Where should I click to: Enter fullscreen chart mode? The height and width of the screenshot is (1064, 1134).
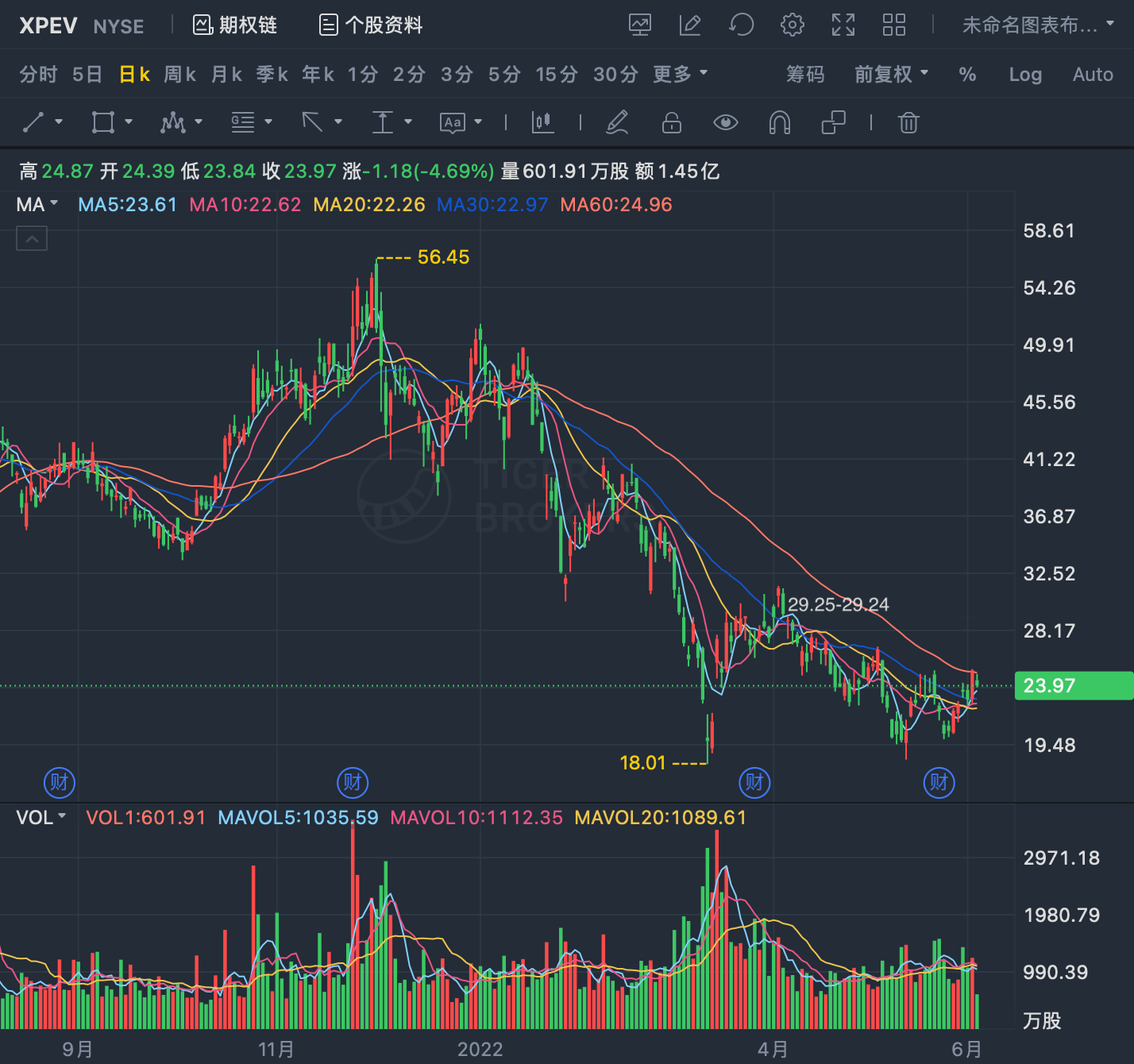[x=843, y=25]
